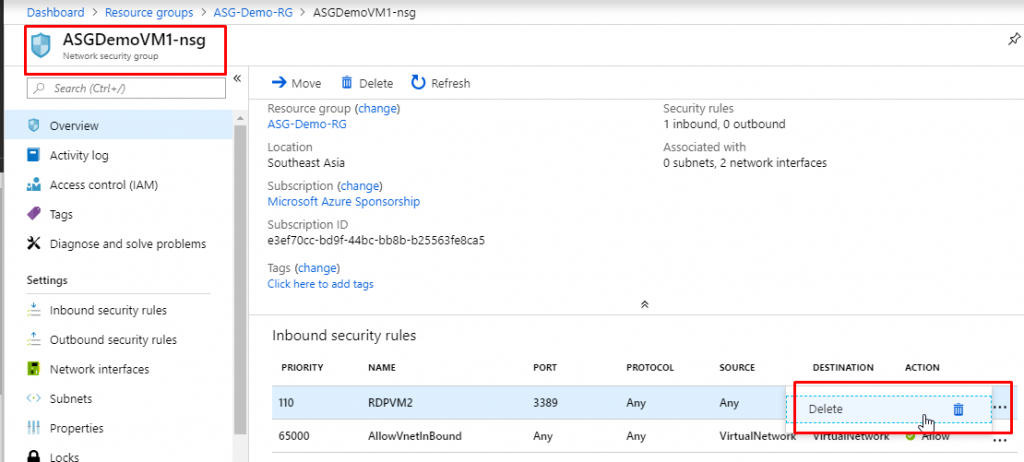1024x462 pixels.
Task: Open ellipsis menu for AllowVnetInBound rule
Action: tap(1000, 439)
